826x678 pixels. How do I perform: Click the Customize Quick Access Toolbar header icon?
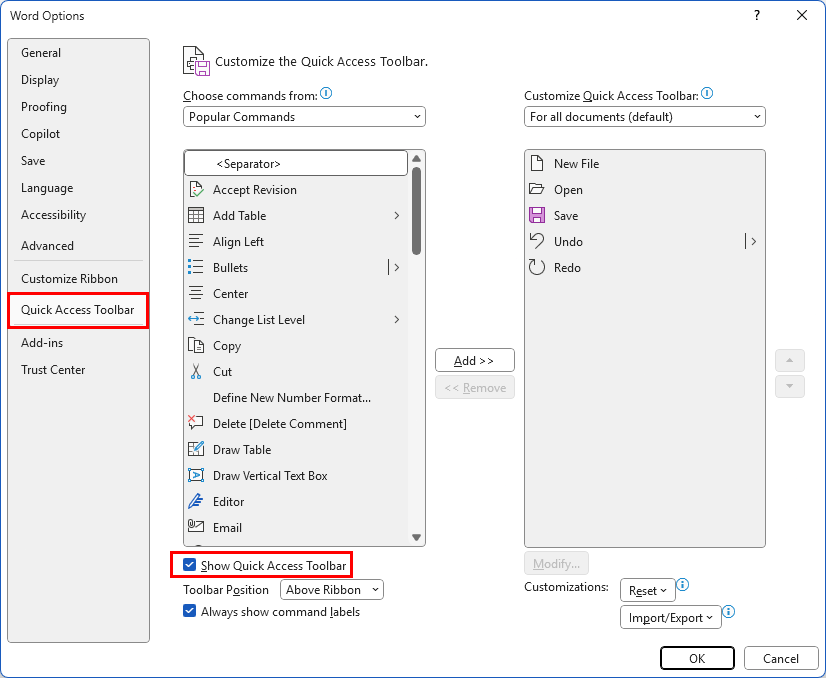point(196,61)
